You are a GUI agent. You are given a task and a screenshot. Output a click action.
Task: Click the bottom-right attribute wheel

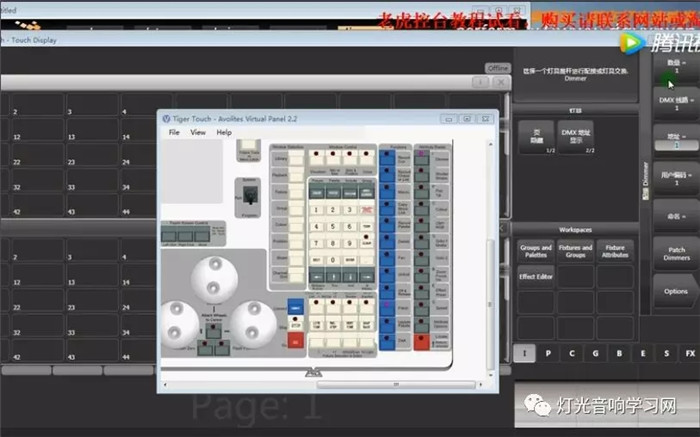click(x=253, y=325)
